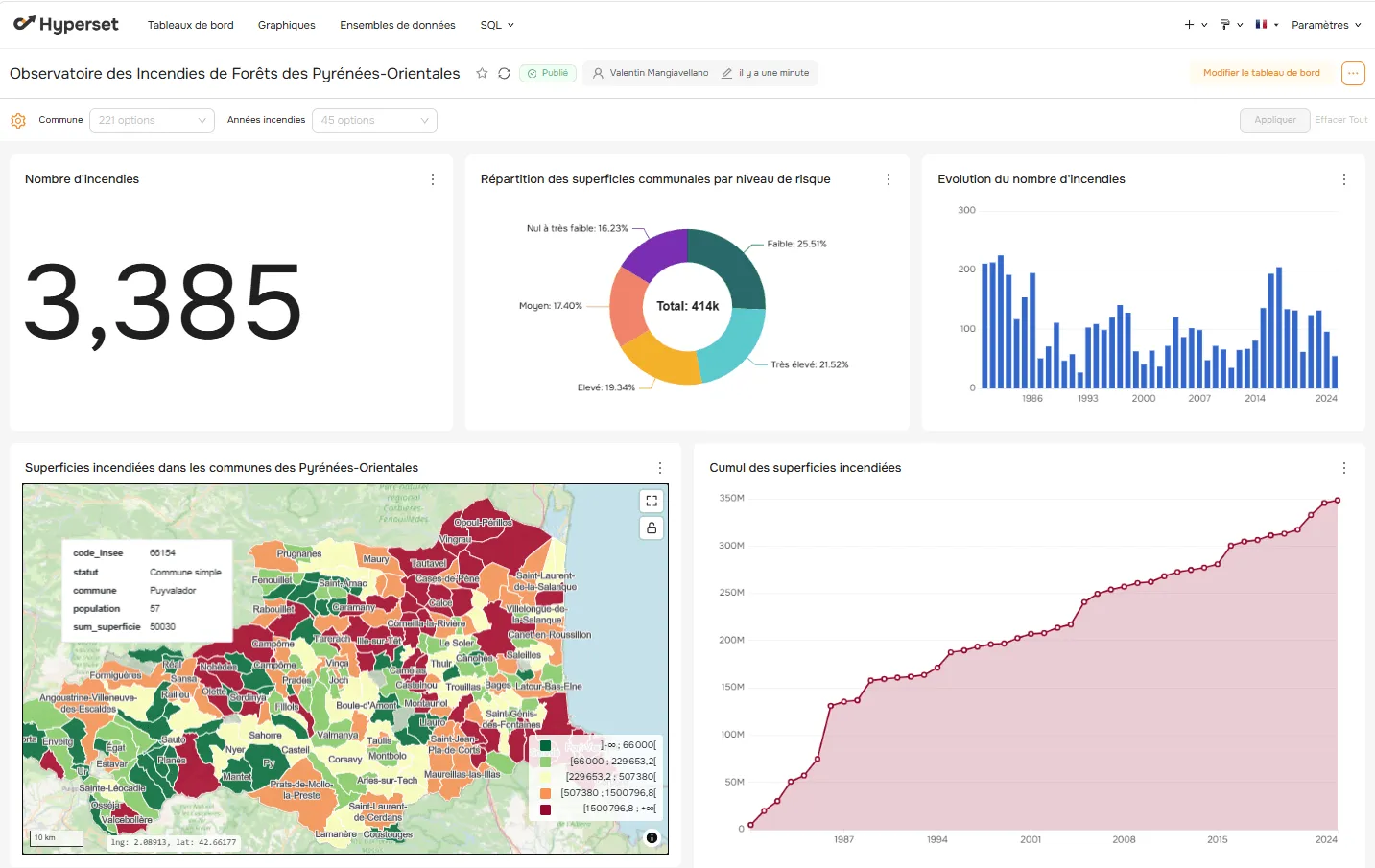
Task: Open the Graphiques menu item
Action: [287, 25]
